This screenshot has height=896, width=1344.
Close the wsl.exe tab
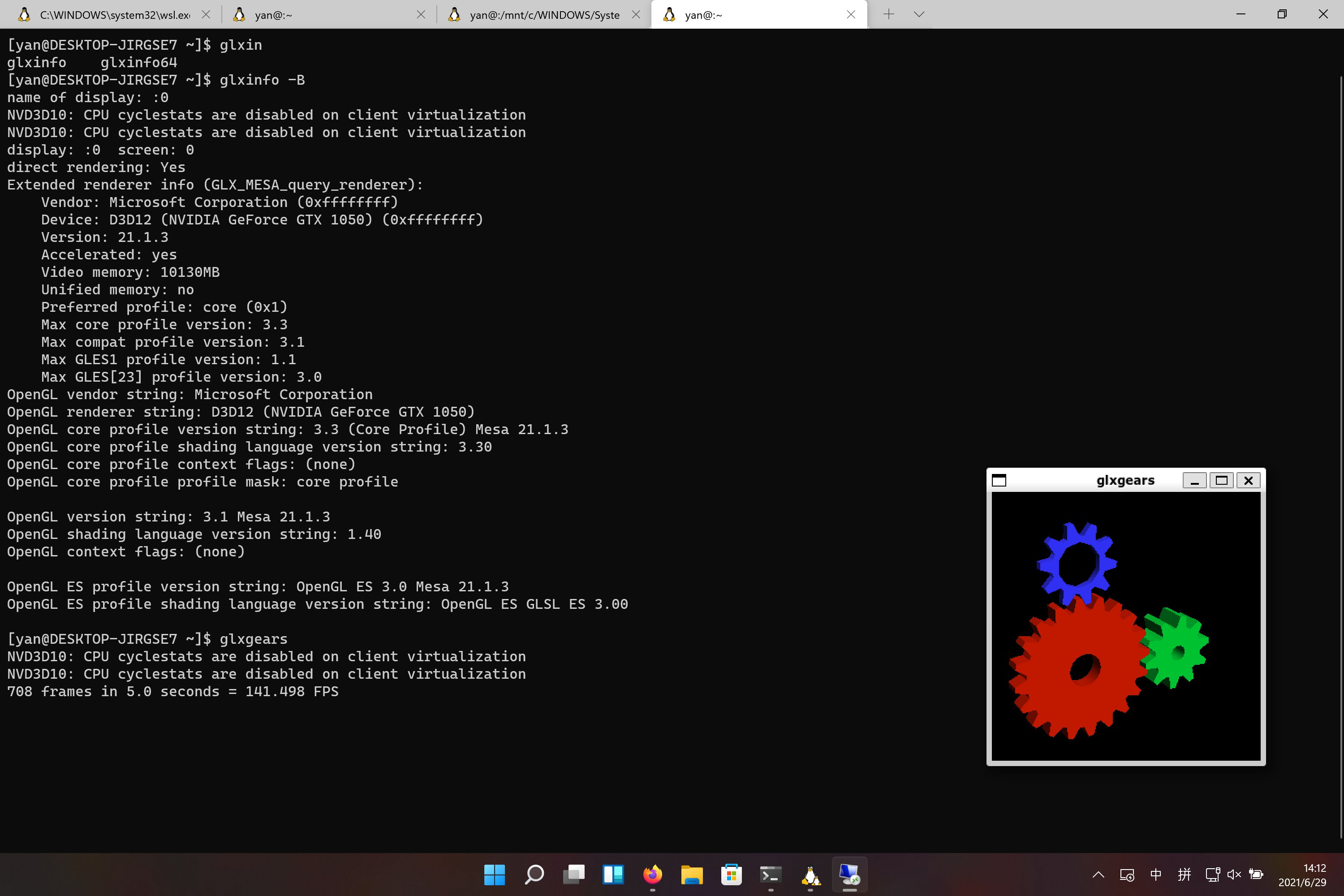[x=206, y=14]
